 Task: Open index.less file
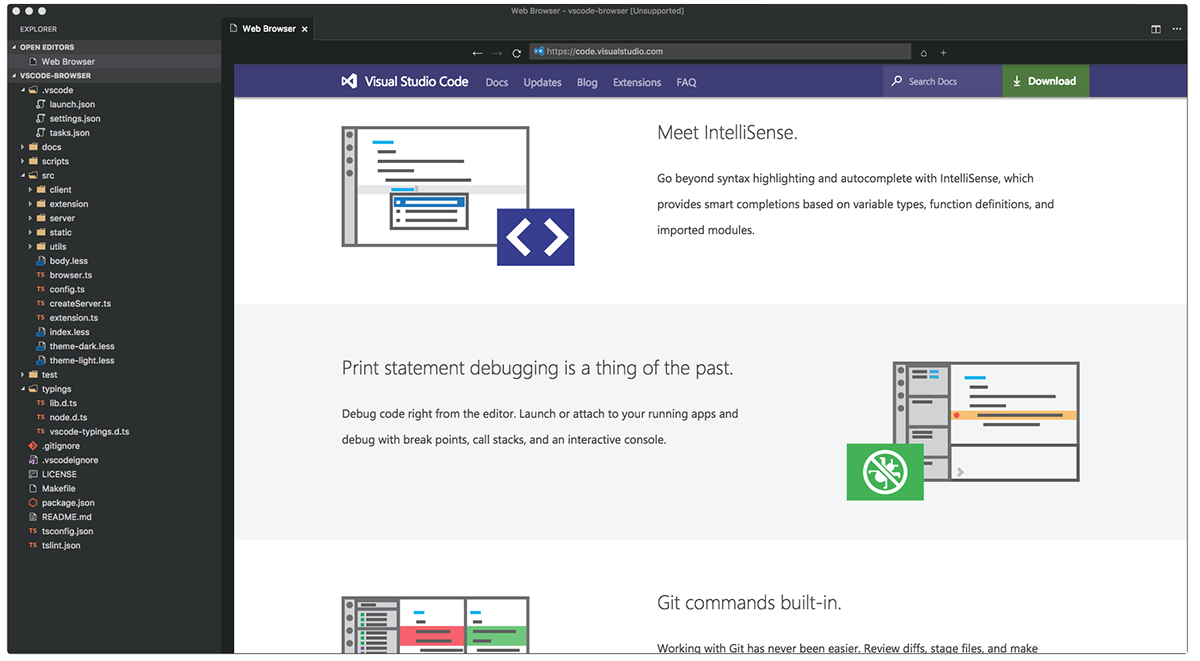click(69, 332)
